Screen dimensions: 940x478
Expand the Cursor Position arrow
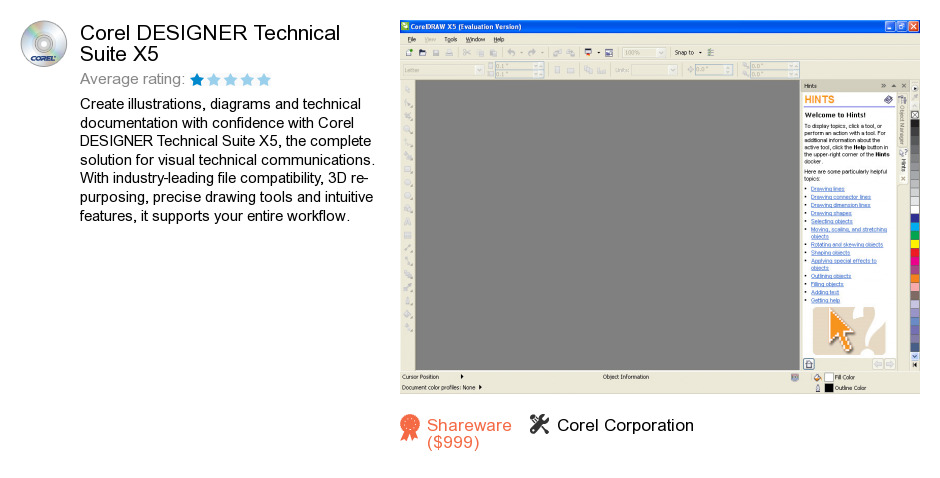(x=462, y=377)
